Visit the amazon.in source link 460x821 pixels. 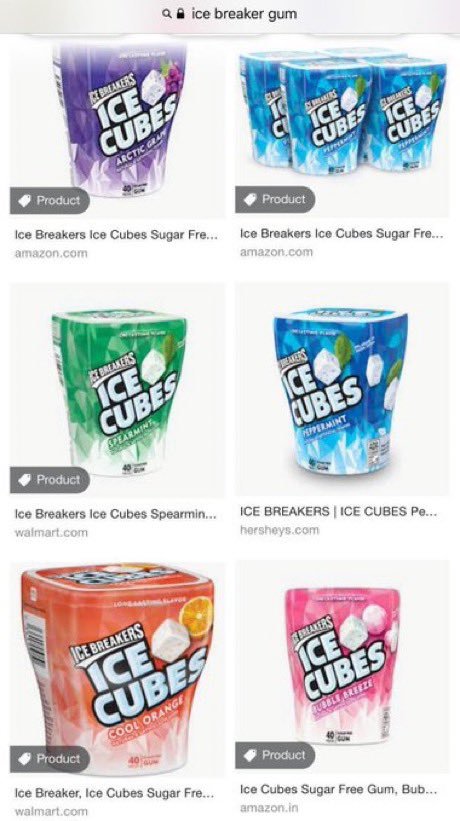tap(269, 808)
